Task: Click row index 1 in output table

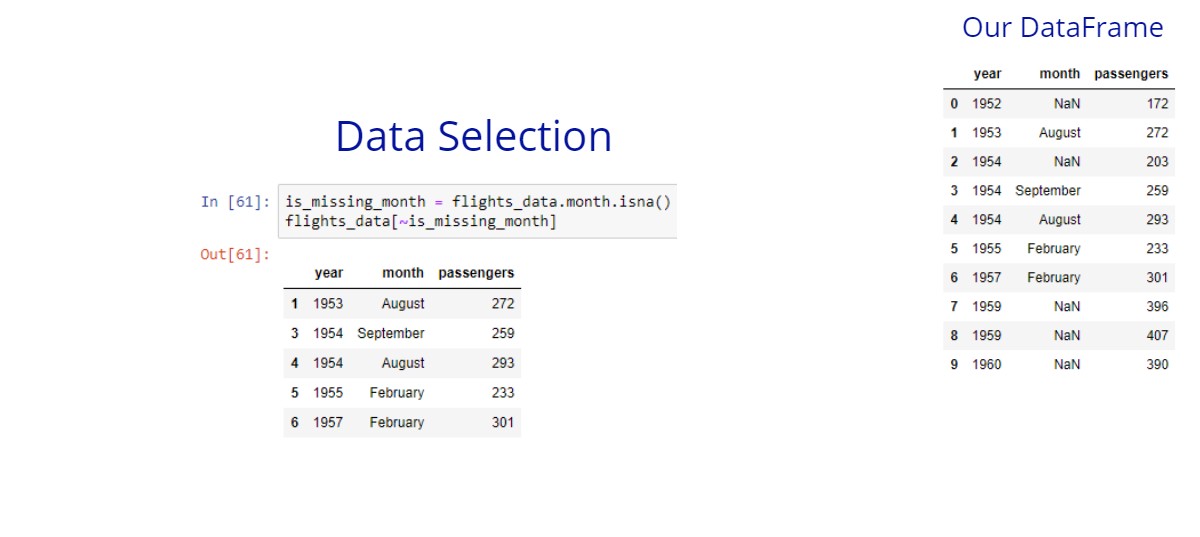Action: pyautogui.click(x=295, y=303)
